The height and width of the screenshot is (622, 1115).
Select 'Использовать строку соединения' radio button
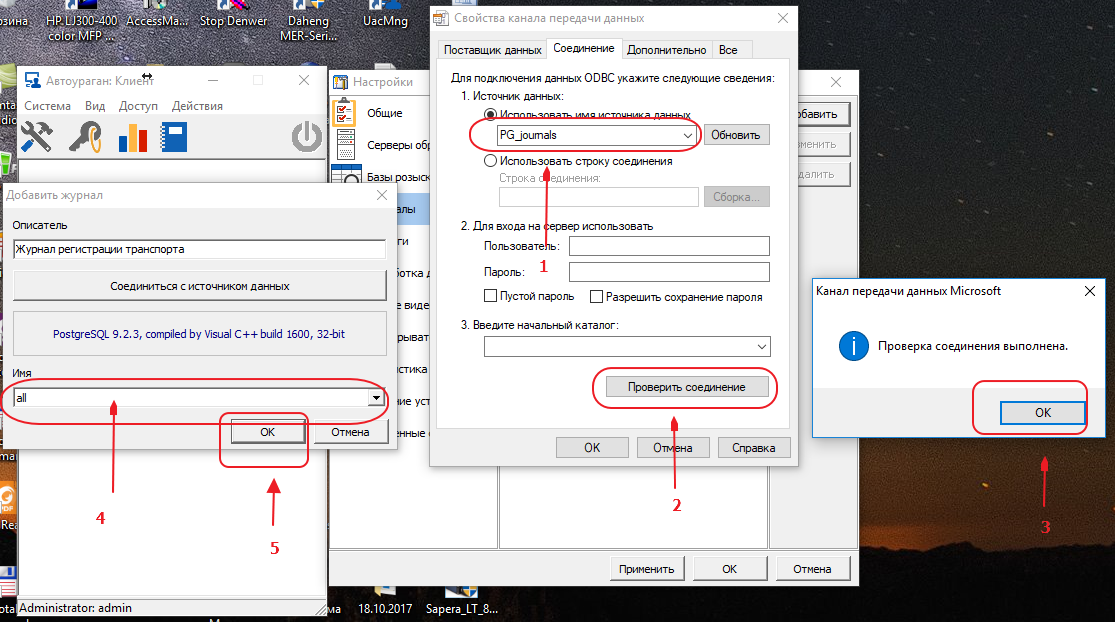490,161
